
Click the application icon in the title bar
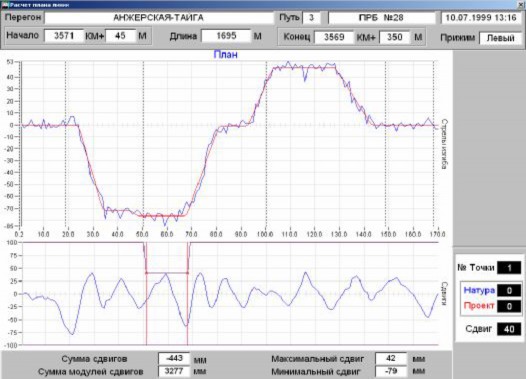pyautogui.click(x=5, y=5)
